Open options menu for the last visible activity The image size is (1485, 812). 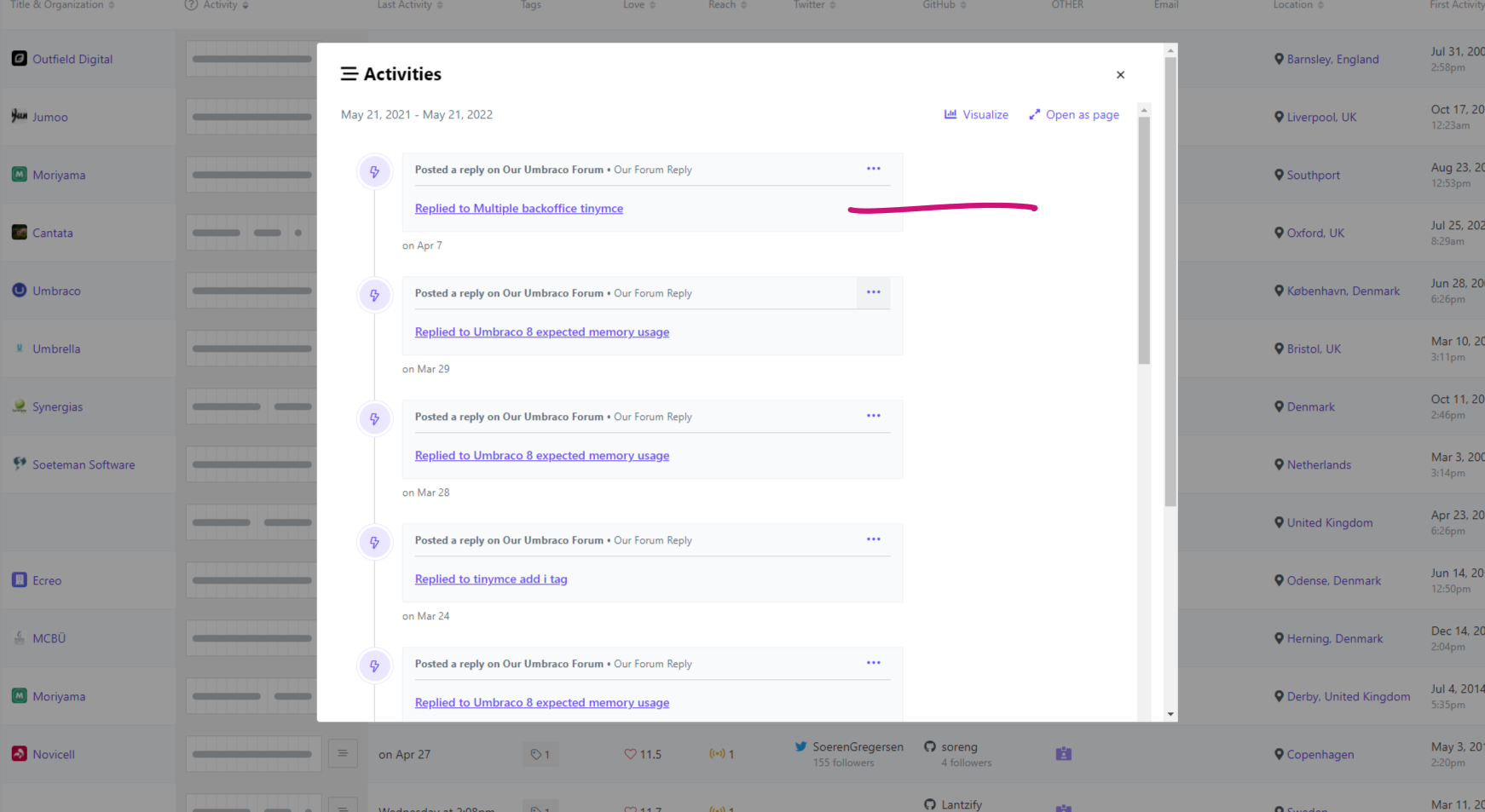point(874,663)
